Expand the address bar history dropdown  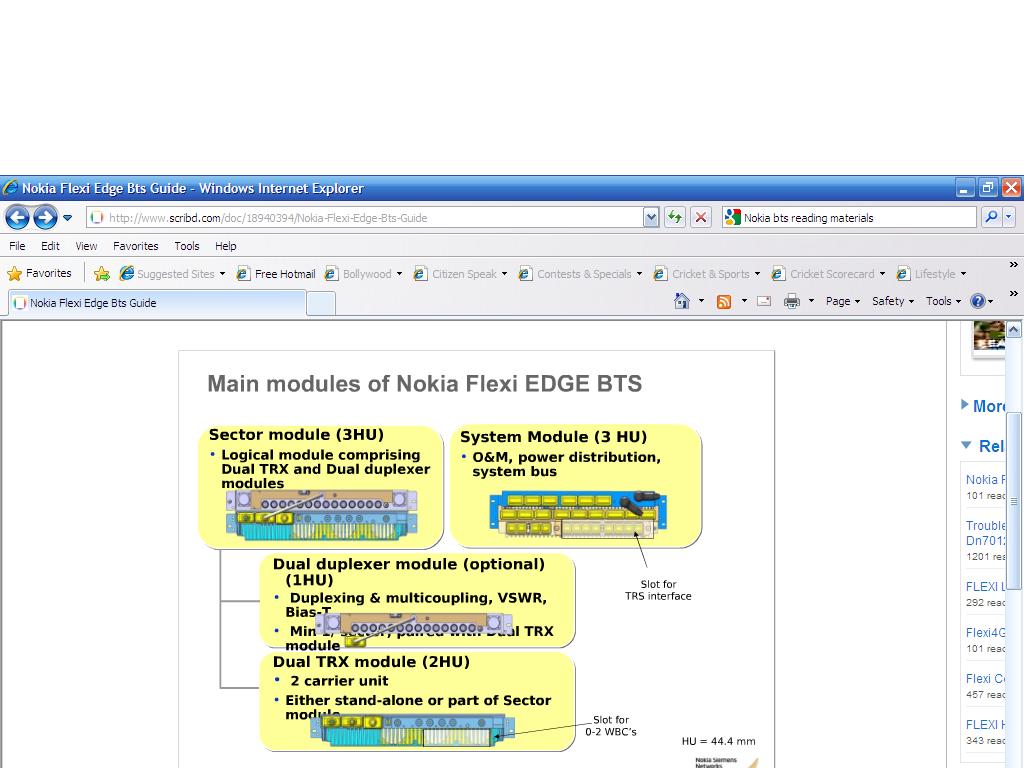pos(651,217)
